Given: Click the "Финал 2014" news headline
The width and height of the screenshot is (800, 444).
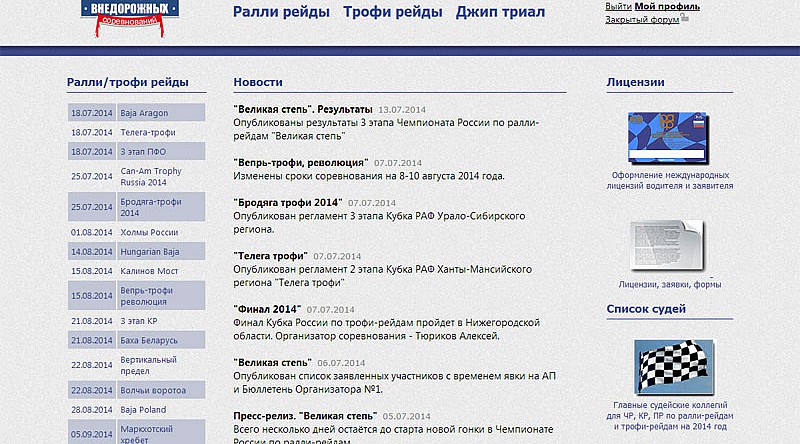Looking at the screenshot, I should pos(267,309).
